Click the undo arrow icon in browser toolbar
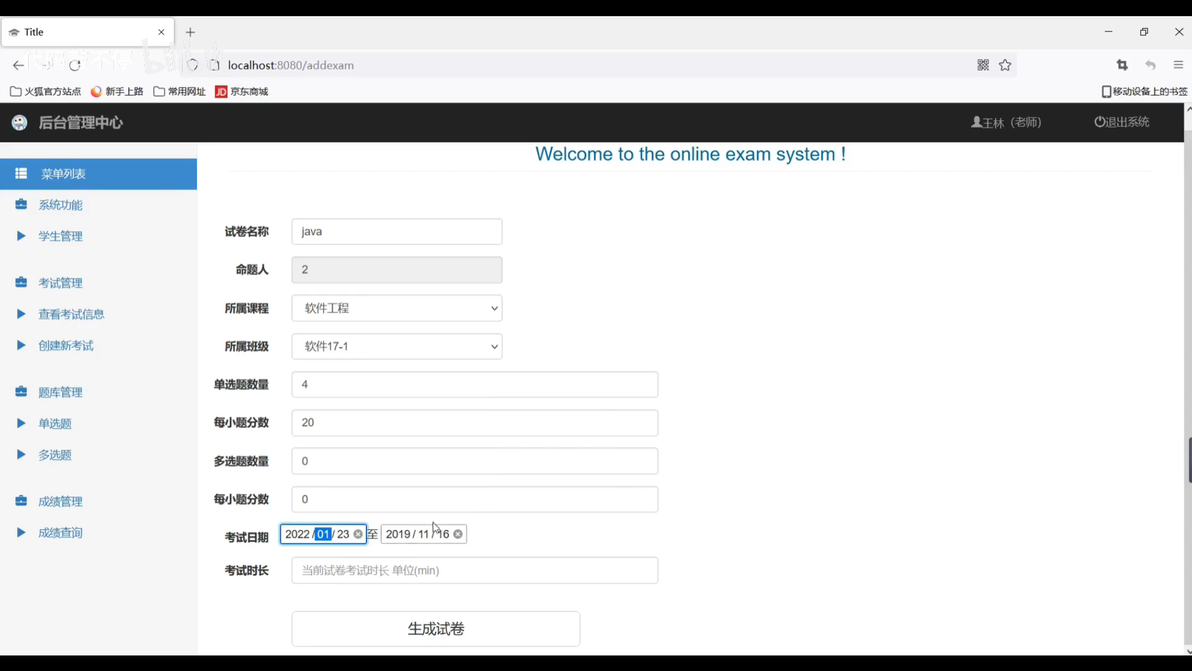The image size is (1192, 671). 1150,65
